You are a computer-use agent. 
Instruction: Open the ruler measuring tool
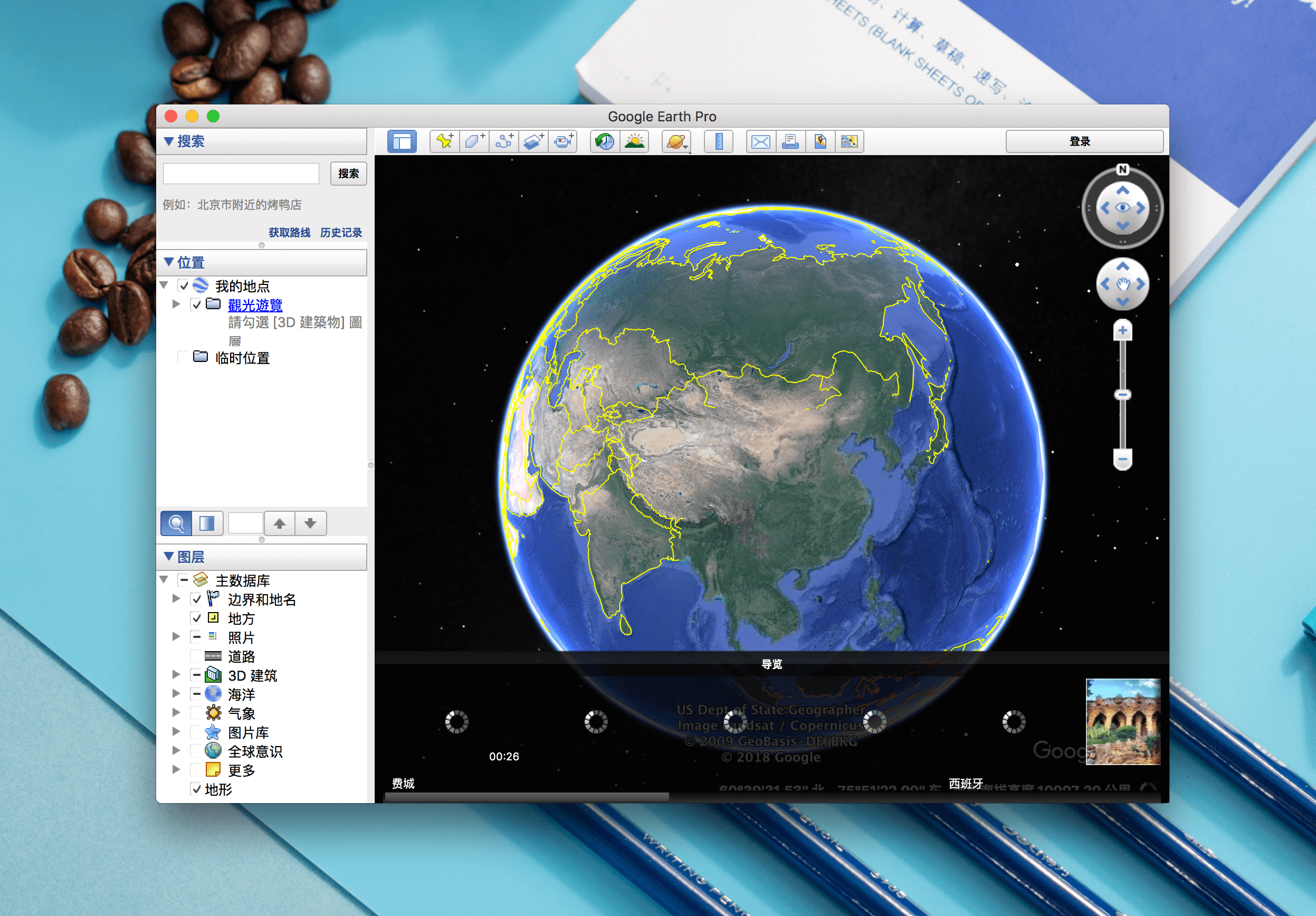click(x=719, y=141)
